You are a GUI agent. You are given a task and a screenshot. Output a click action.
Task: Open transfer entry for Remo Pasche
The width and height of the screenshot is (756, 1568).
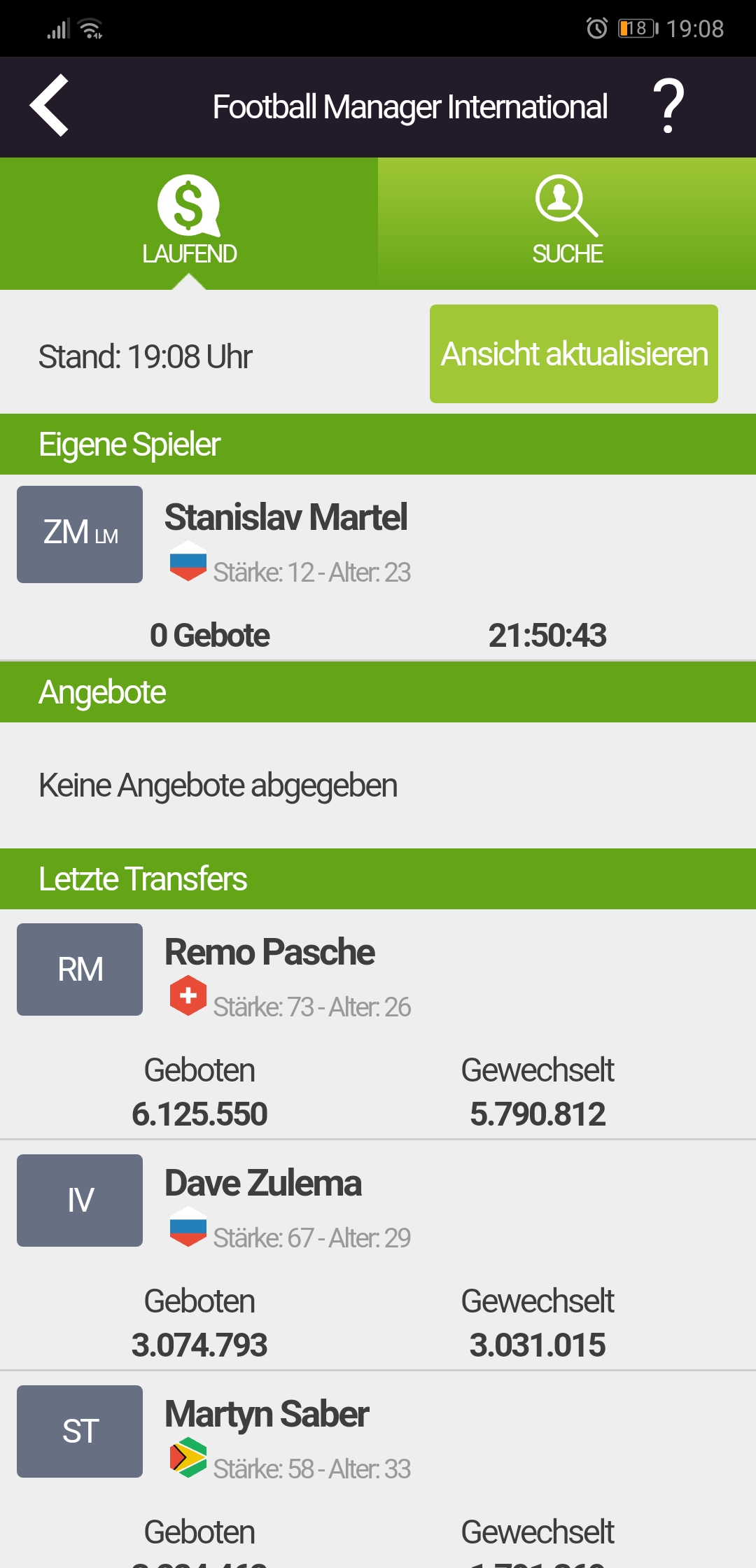coord(378,1024)
